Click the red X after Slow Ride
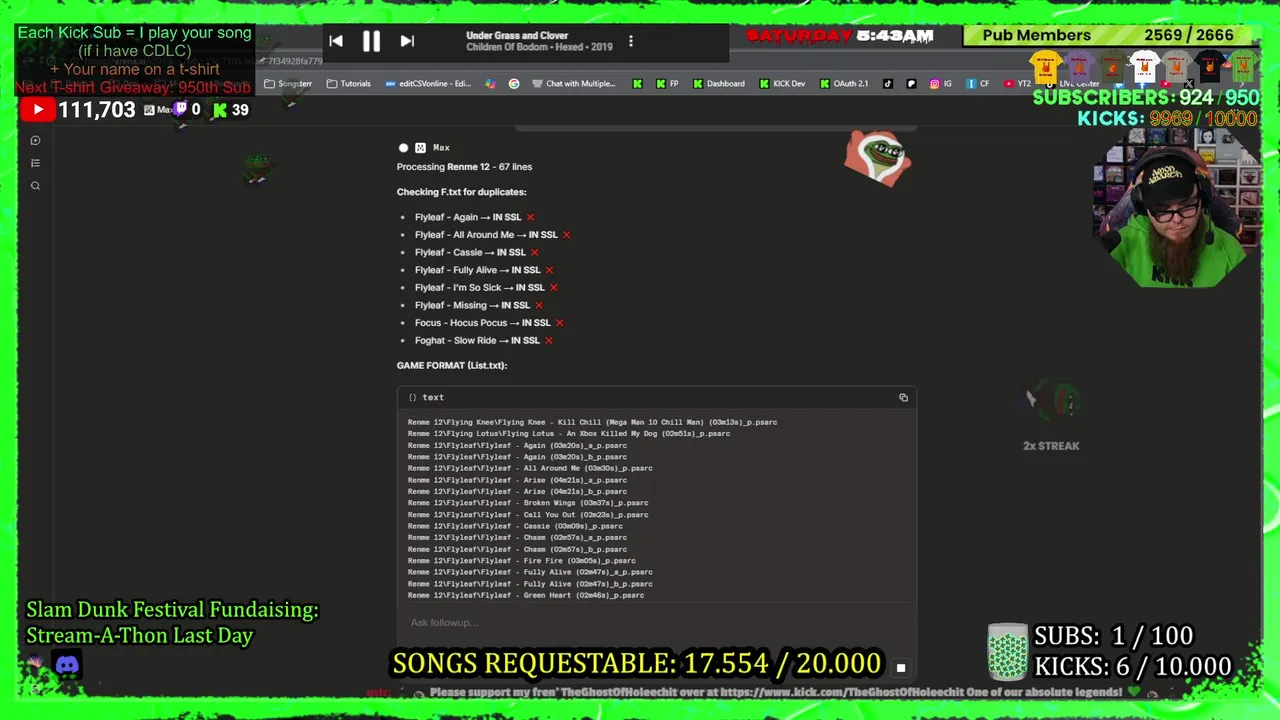Screen dimensions: 1280x720 [548, 340]
